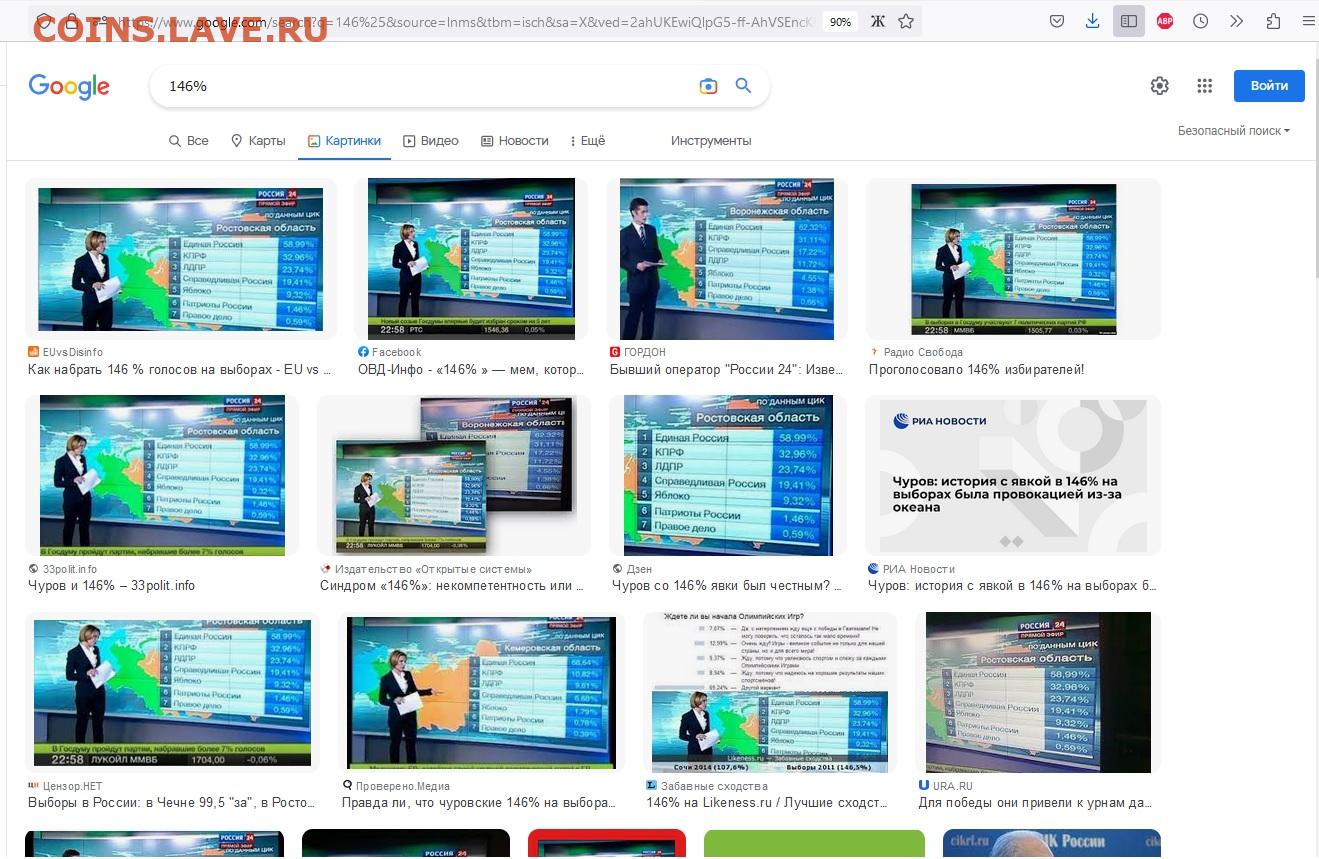This screenshot has width=1319, height=859.
Task: Open URA.RU image thumbnail
Action: [x=1038, y=693]
